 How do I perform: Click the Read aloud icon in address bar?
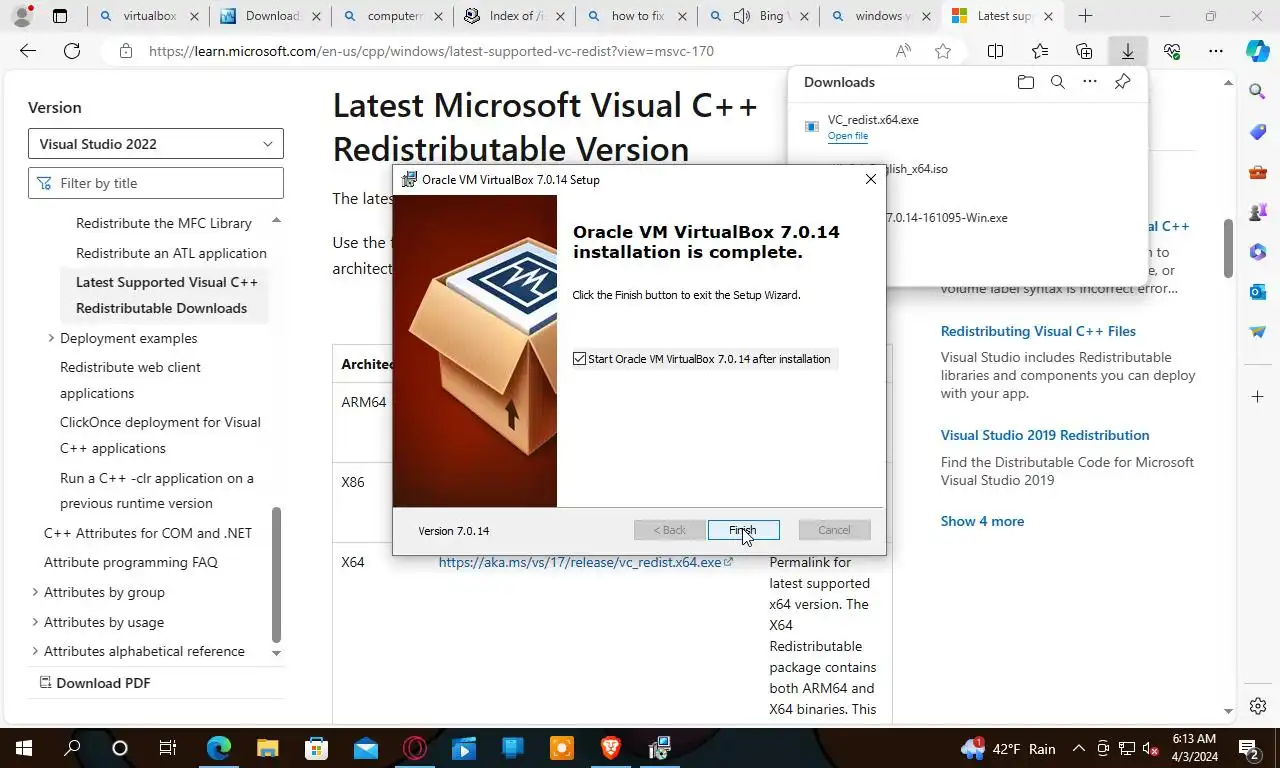[x=903, y=51]
